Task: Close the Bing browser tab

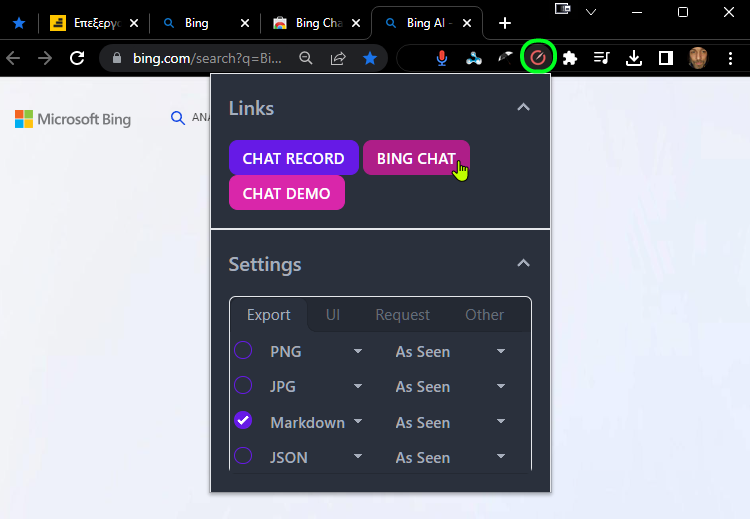Action: coord(245,23)
